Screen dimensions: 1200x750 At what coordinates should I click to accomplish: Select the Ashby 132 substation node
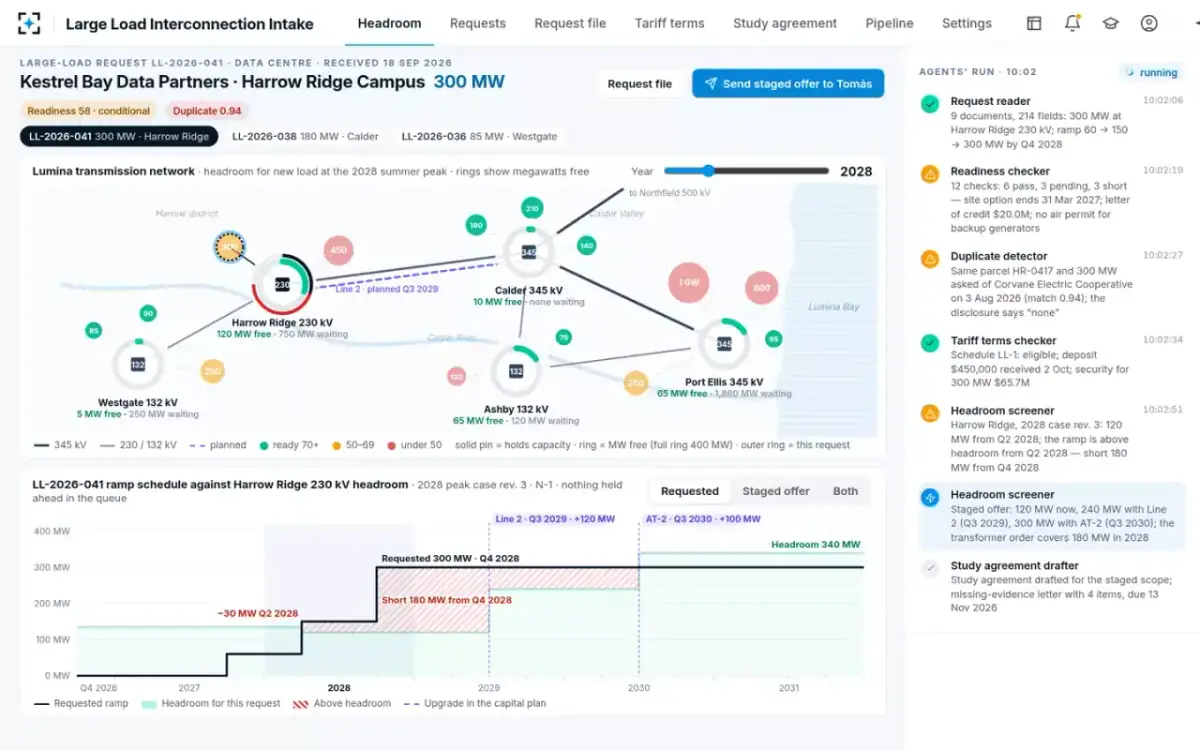click(516, 371)
